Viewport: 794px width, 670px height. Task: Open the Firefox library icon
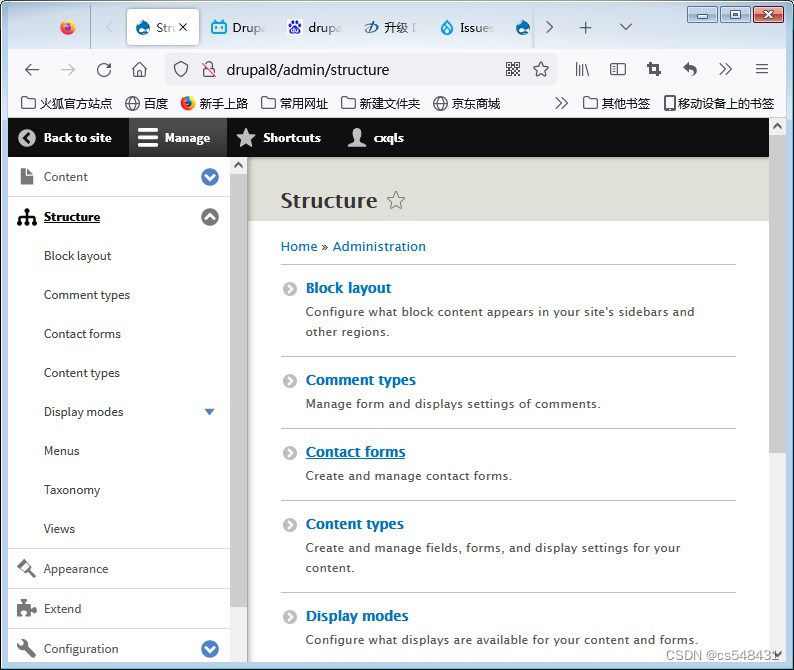582,69
